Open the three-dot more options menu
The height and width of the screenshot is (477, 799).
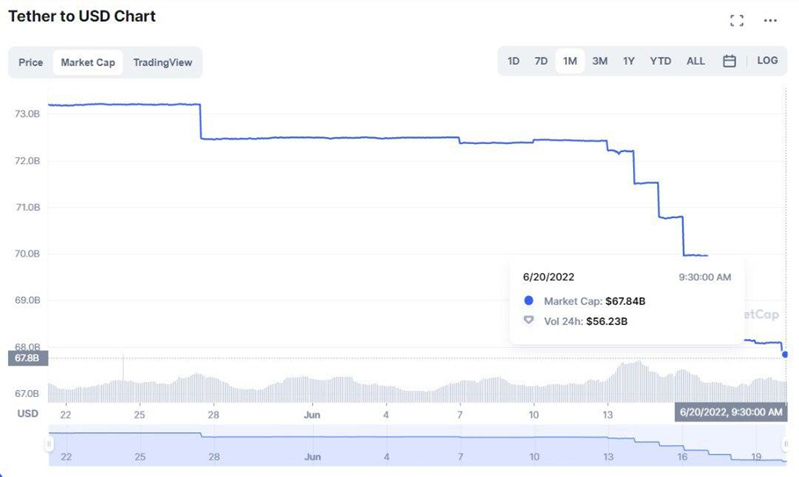point(770,20)
